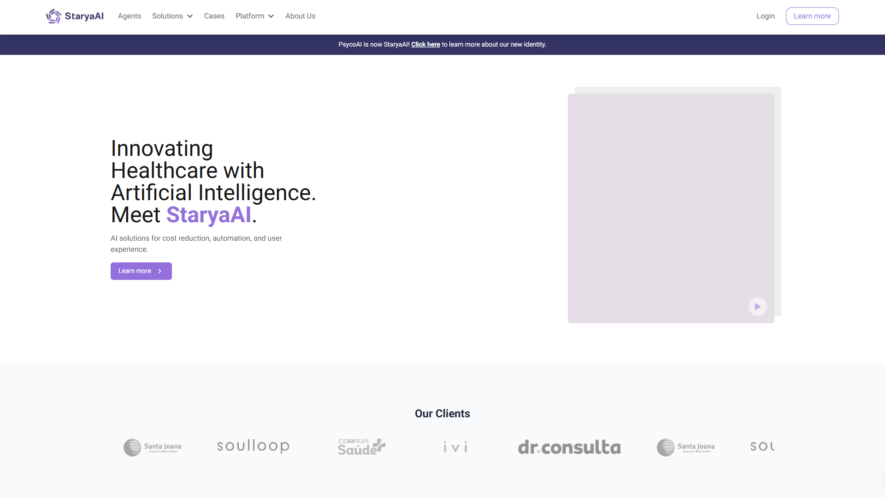Screen dimensions: 885x498
Task: Click the arrow icon in purple Learn more button
Action: pyautogui.click(x=160, y=271)
